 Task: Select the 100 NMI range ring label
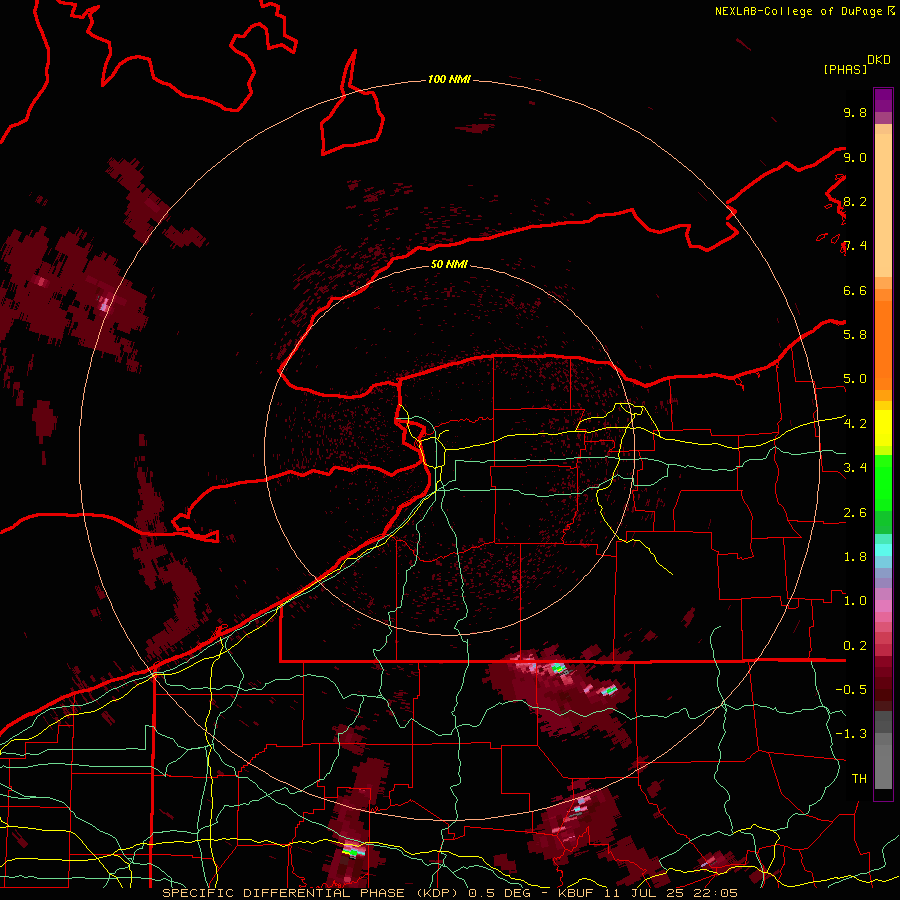pos(449,79)
